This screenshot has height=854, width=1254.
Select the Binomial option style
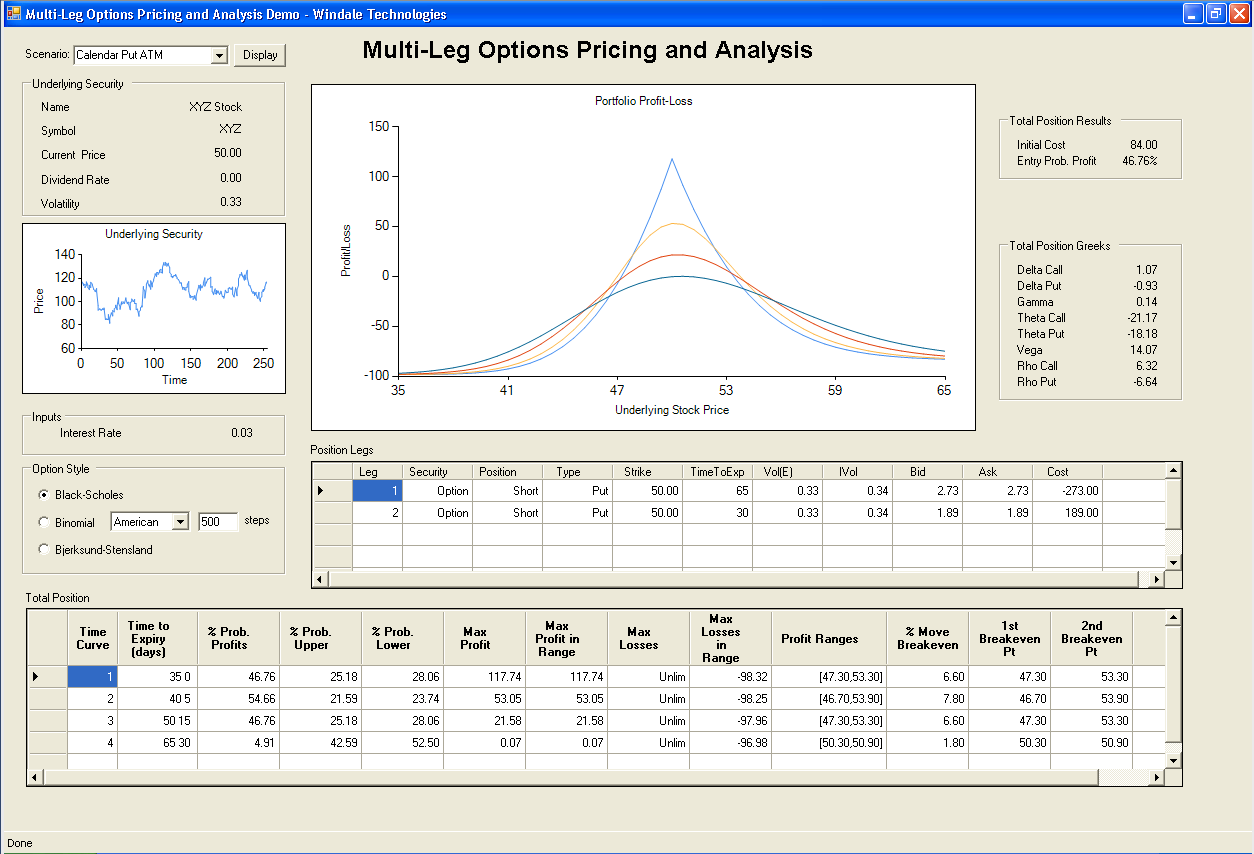point(43,522)
